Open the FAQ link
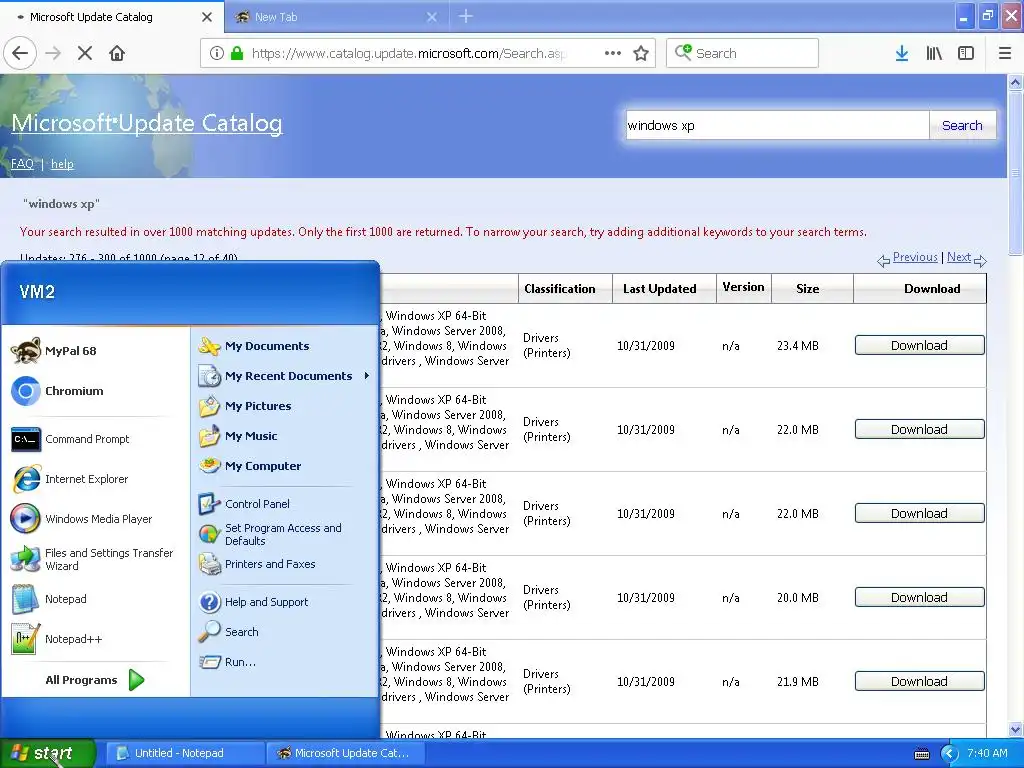The width and height of the screenshot is (1024, 768). point(22,164)
